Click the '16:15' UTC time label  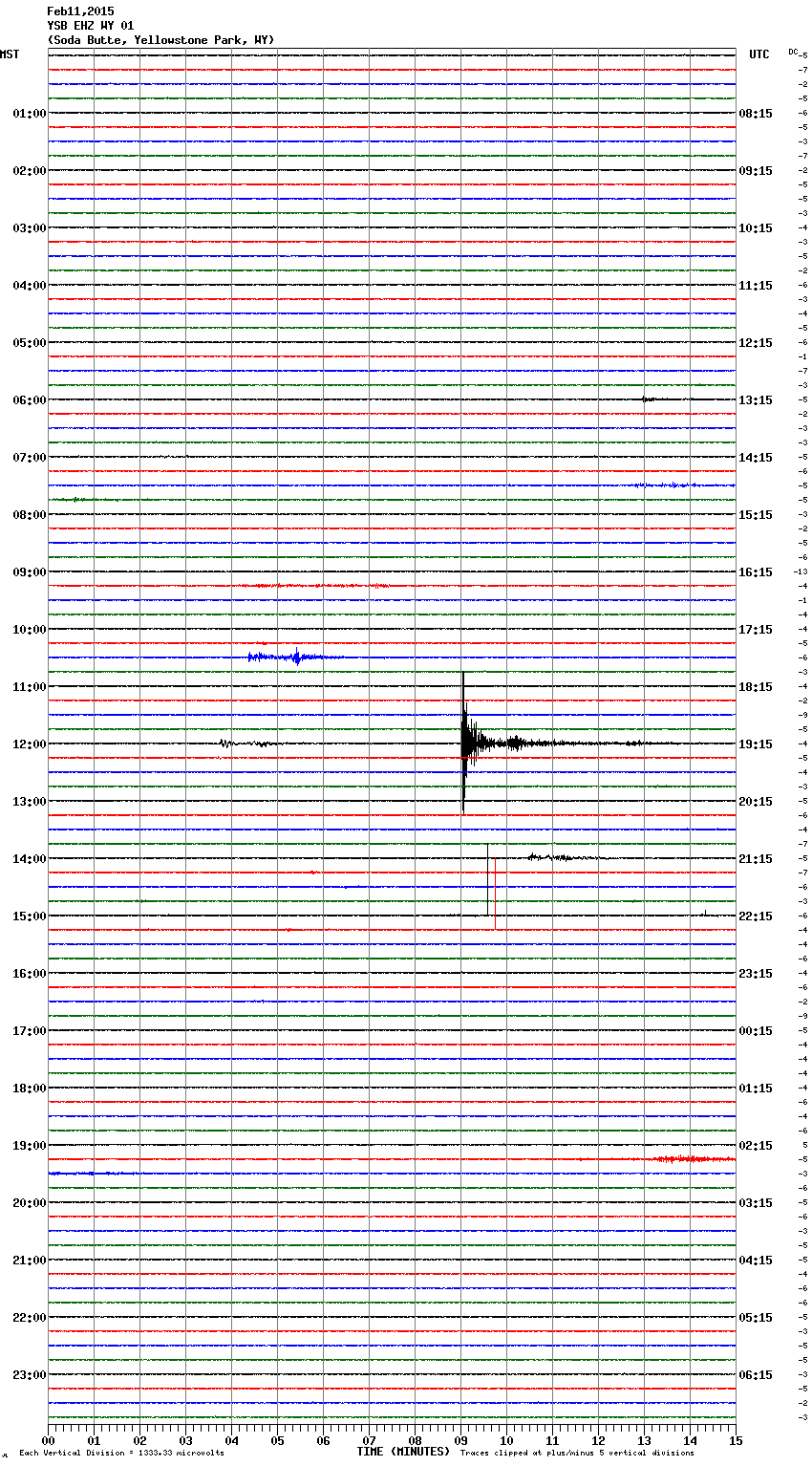click(x=756, y=572)
